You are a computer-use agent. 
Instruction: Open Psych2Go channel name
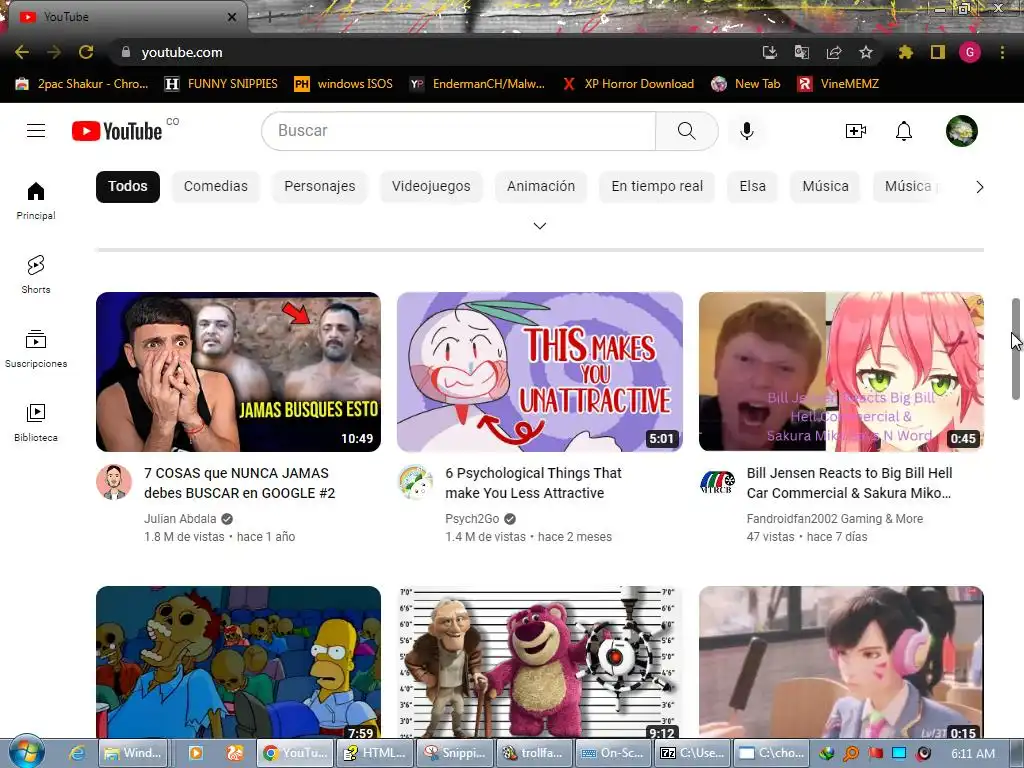(x=472, y=519)
